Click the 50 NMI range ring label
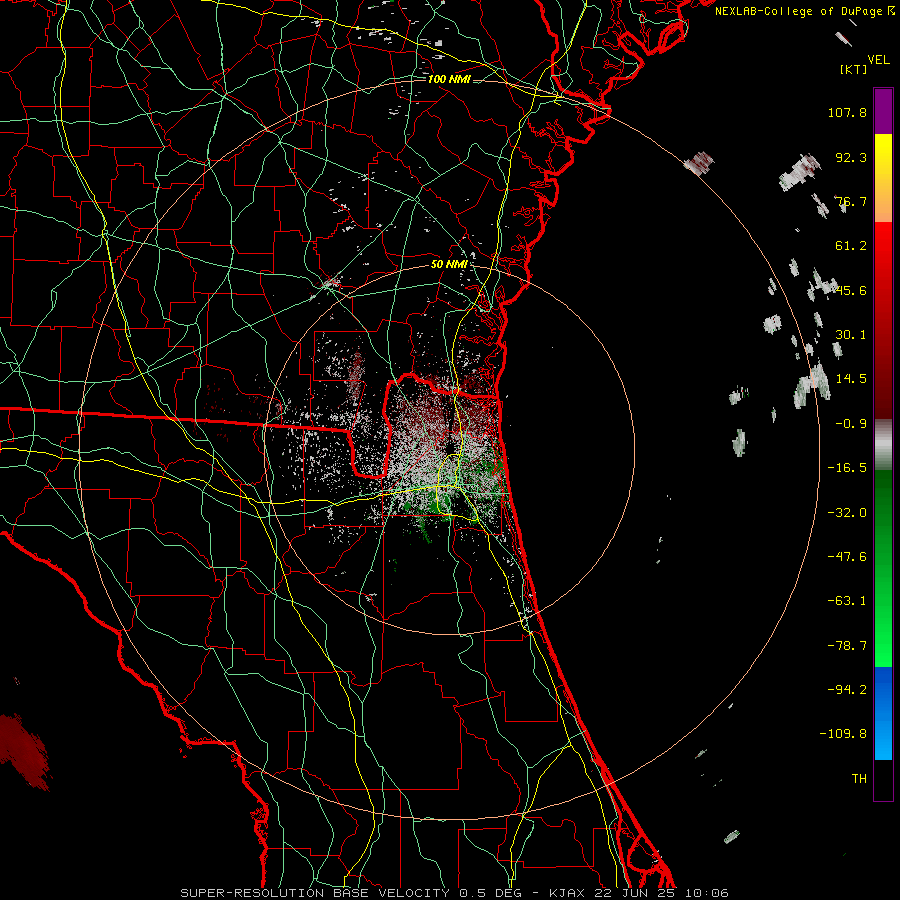This screenshot has width=900, height=900. tap(449, 265)
